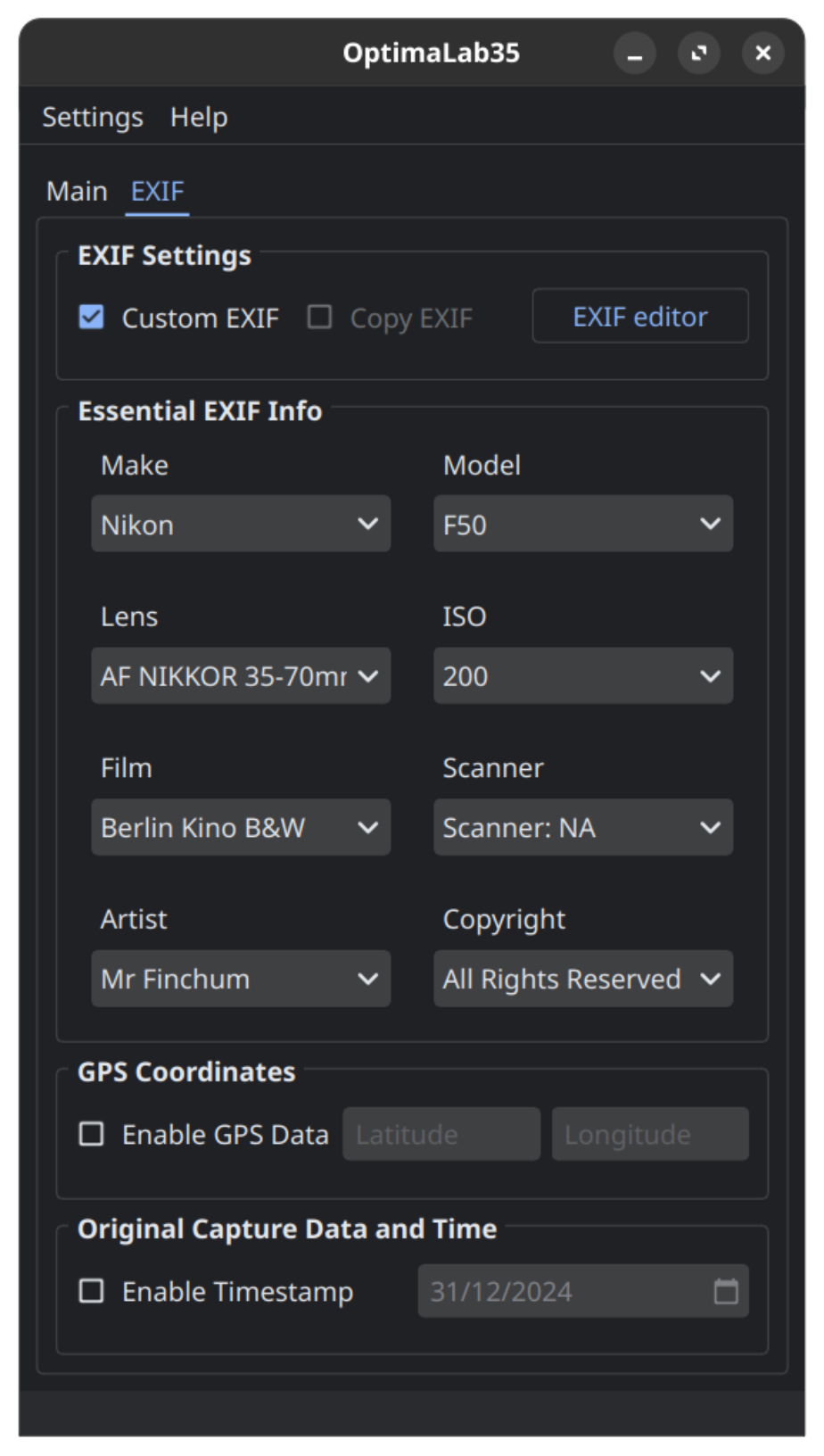Open the Copyright dropdown
This screenshot has height=1456, width=824.
[583, 979]
